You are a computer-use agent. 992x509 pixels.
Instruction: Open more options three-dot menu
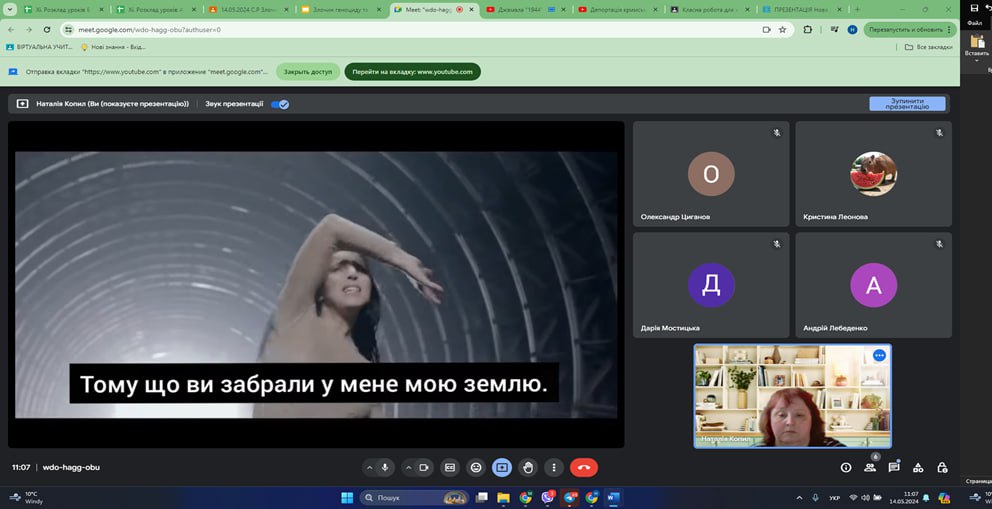point(554,467)
